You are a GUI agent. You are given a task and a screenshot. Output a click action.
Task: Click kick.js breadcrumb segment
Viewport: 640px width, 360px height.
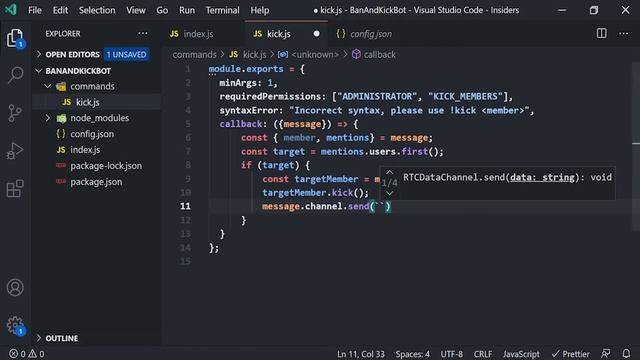[x=248, y=54]
